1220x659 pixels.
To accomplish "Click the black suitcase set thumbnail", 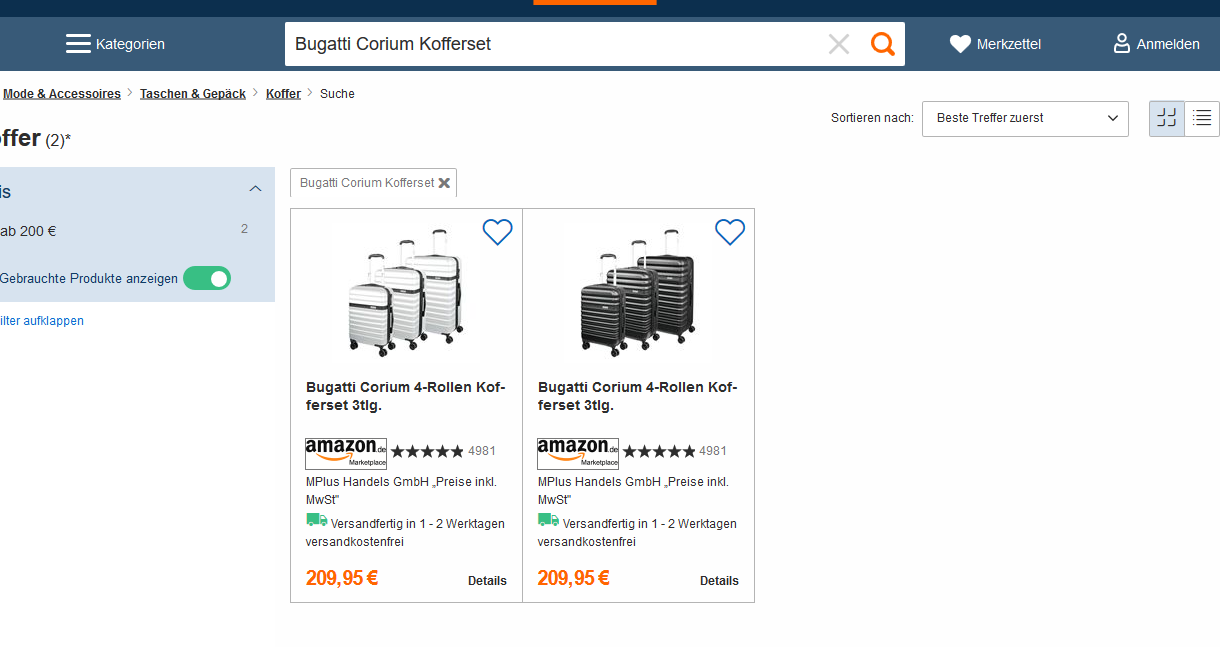I will click(x=638, y=292).
